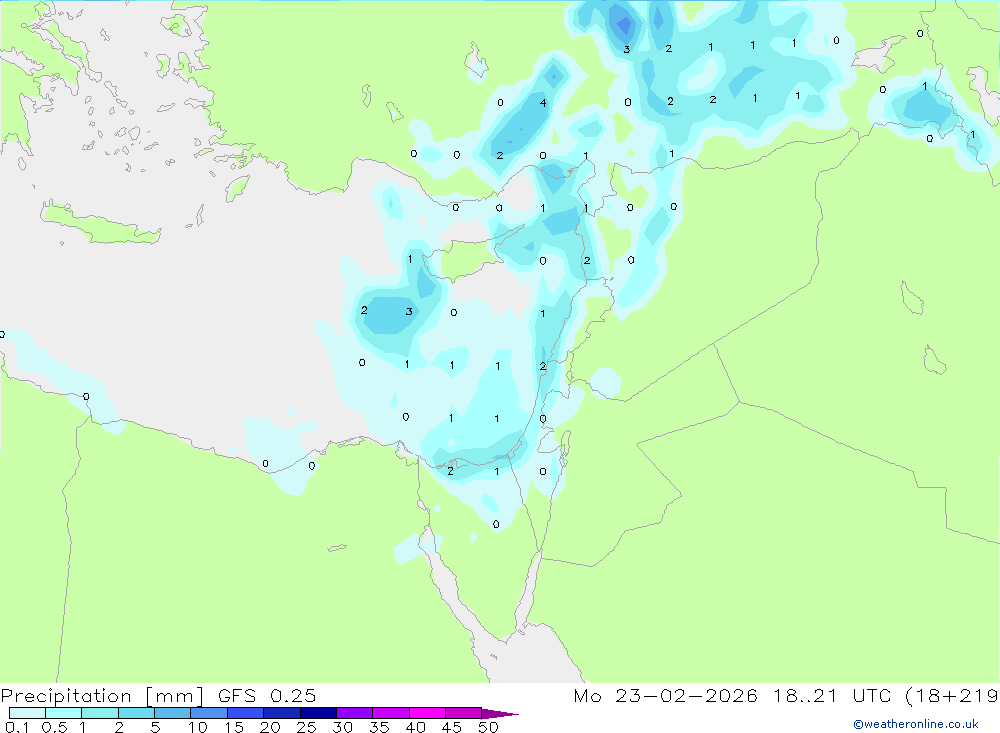Choose the 20 to 25 mm legend swatch

point(282,713)
